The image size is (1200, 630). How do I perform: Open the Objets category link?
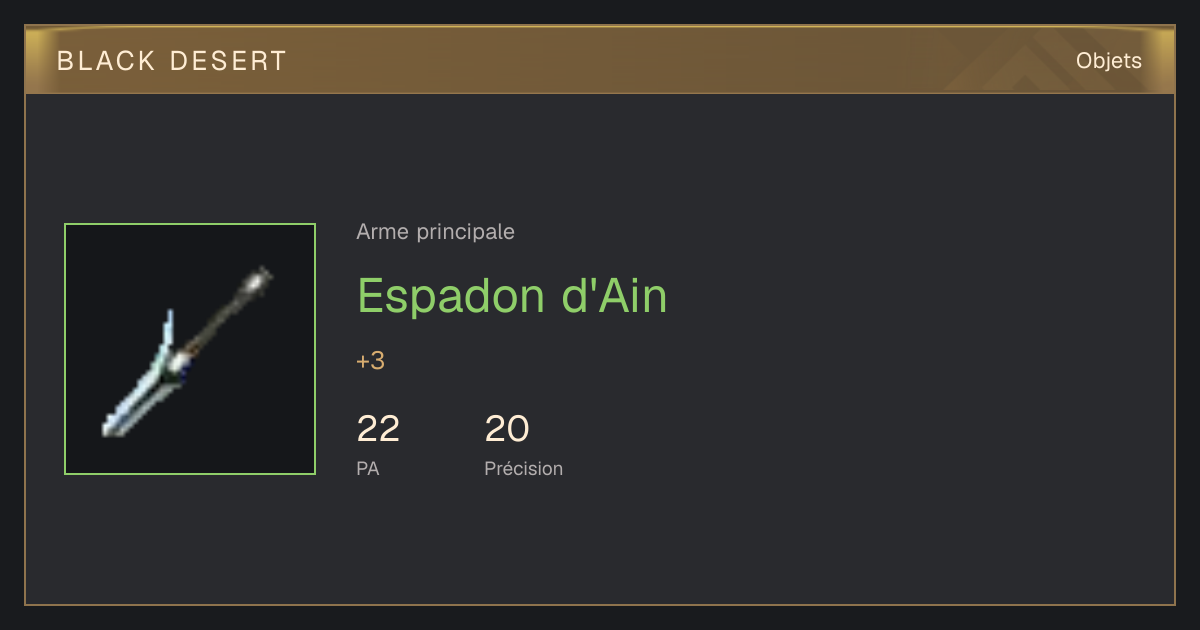[x=1108, y=61]
